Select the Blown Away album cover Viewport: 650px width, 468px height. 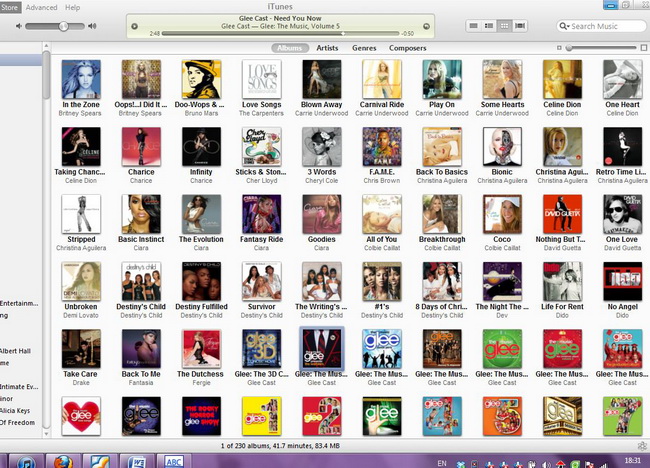pyautogui.click(x=322, y=79)
